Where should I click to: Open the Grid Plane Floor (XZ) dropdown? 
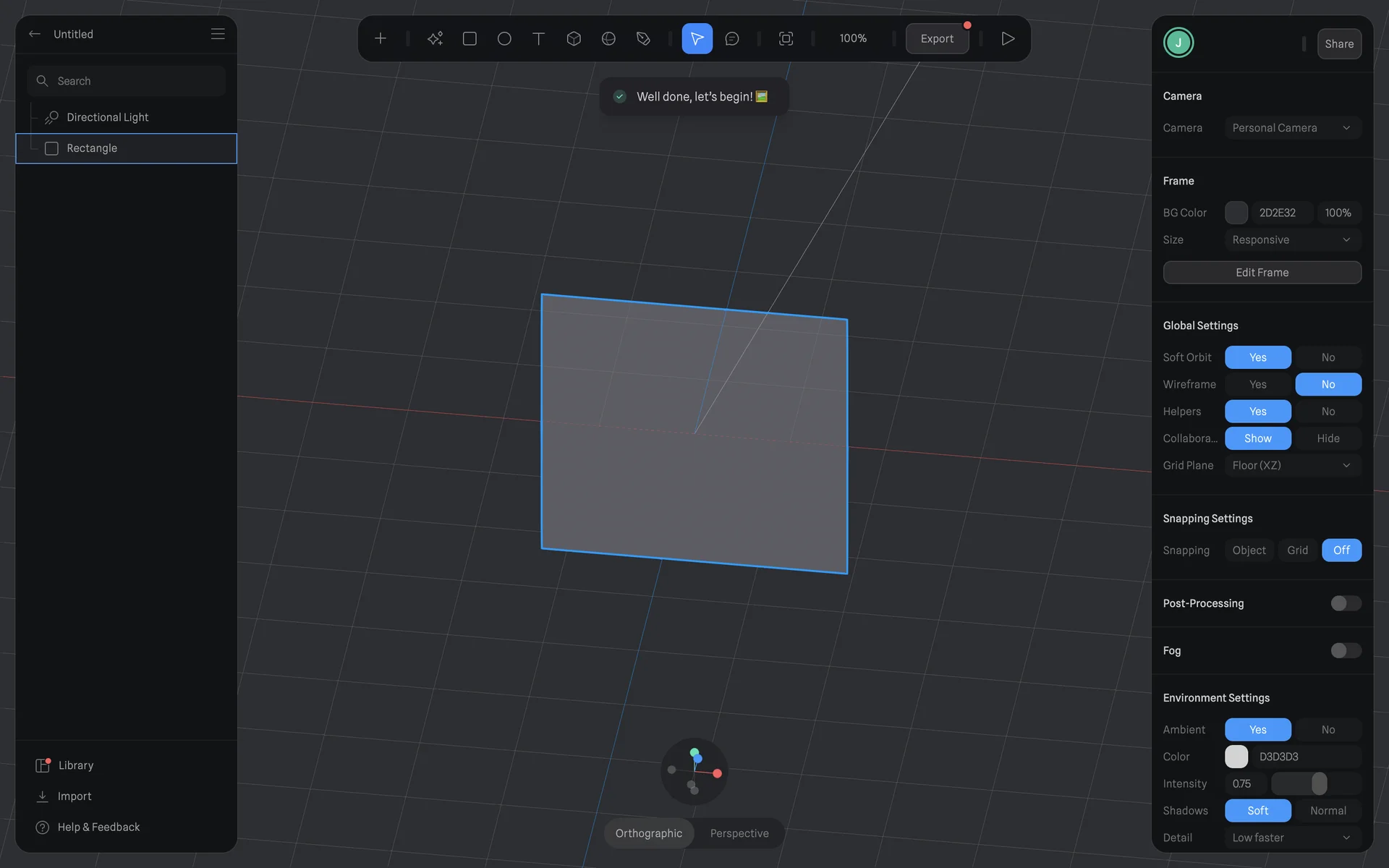click(1292, 465)
